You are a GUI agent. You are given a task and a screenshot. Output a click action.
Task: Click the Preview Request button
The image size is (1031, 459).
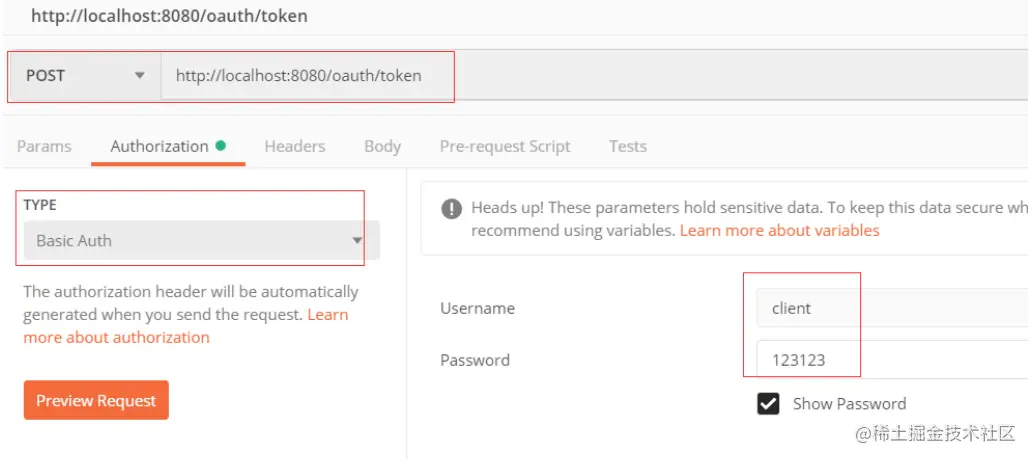coord(96,400)
